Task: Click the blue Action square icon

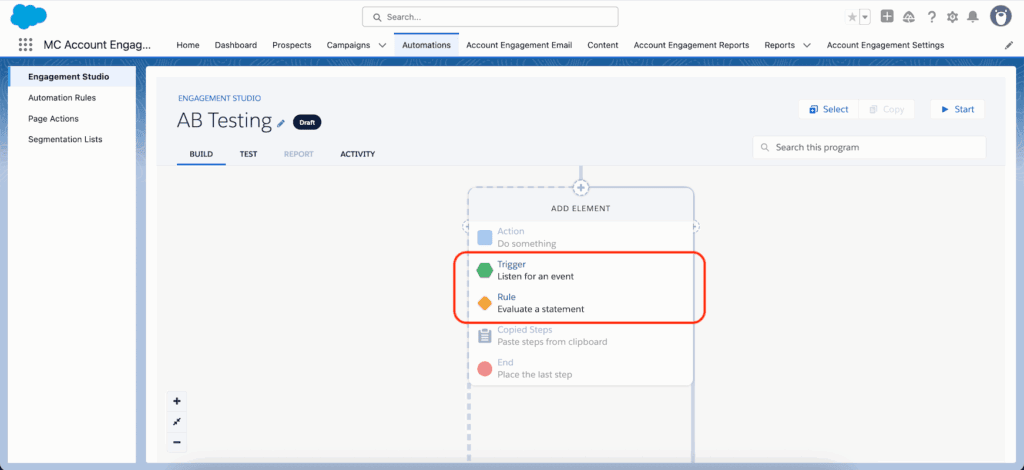Action: point(485,237)
